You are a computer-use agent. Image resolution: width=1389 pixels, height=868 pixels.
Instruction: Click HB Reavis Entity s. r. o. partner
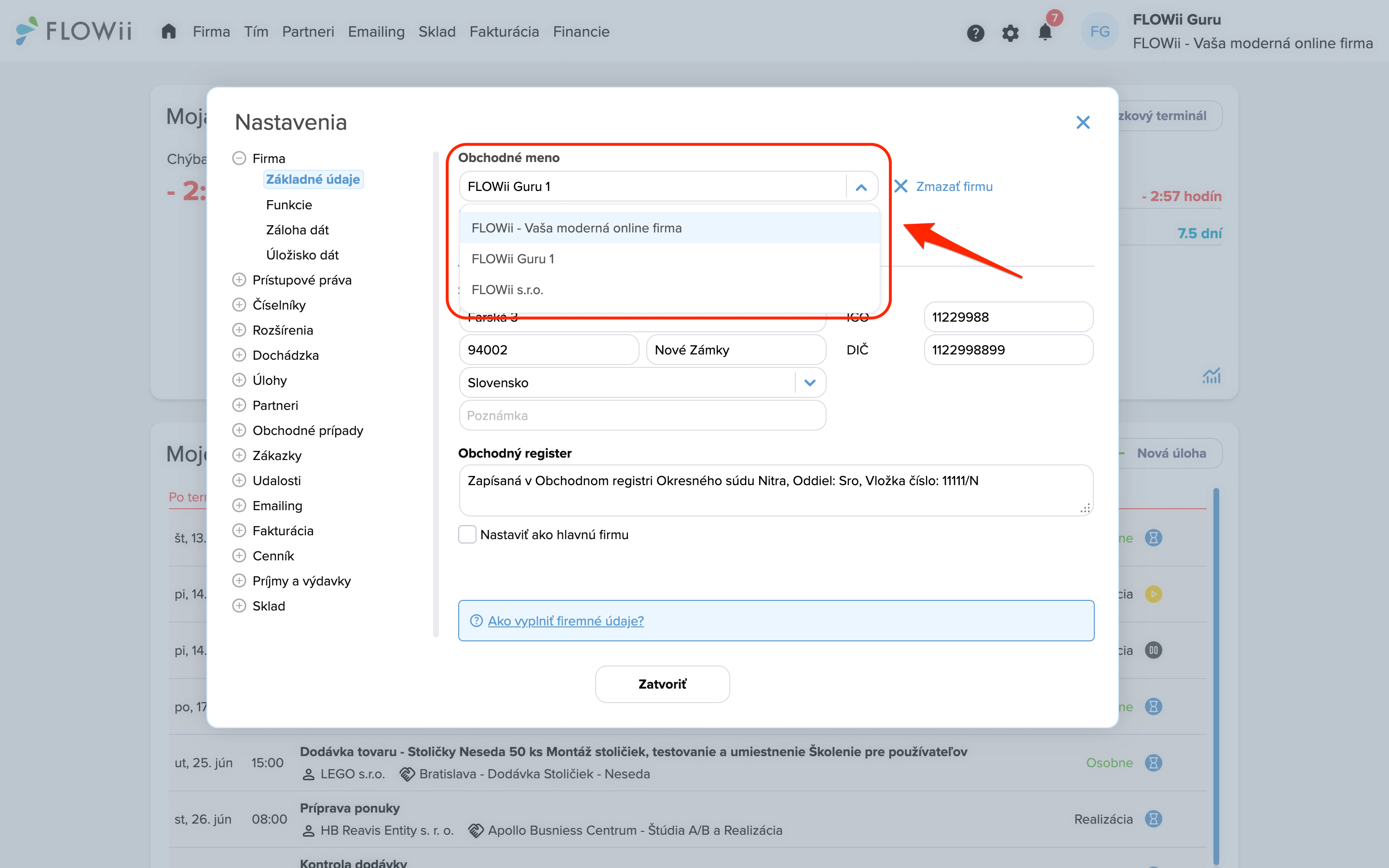(387, 830)
